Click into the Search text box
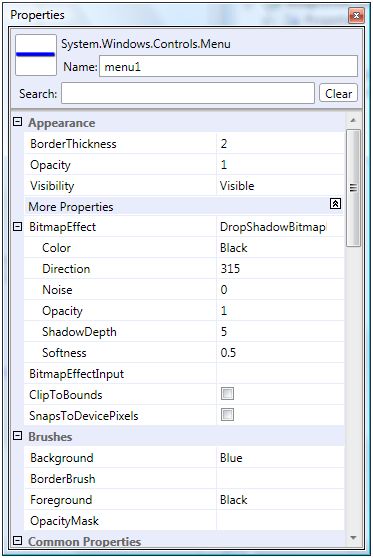Screen dimensions: 373x558 click(x=188, y=93)
